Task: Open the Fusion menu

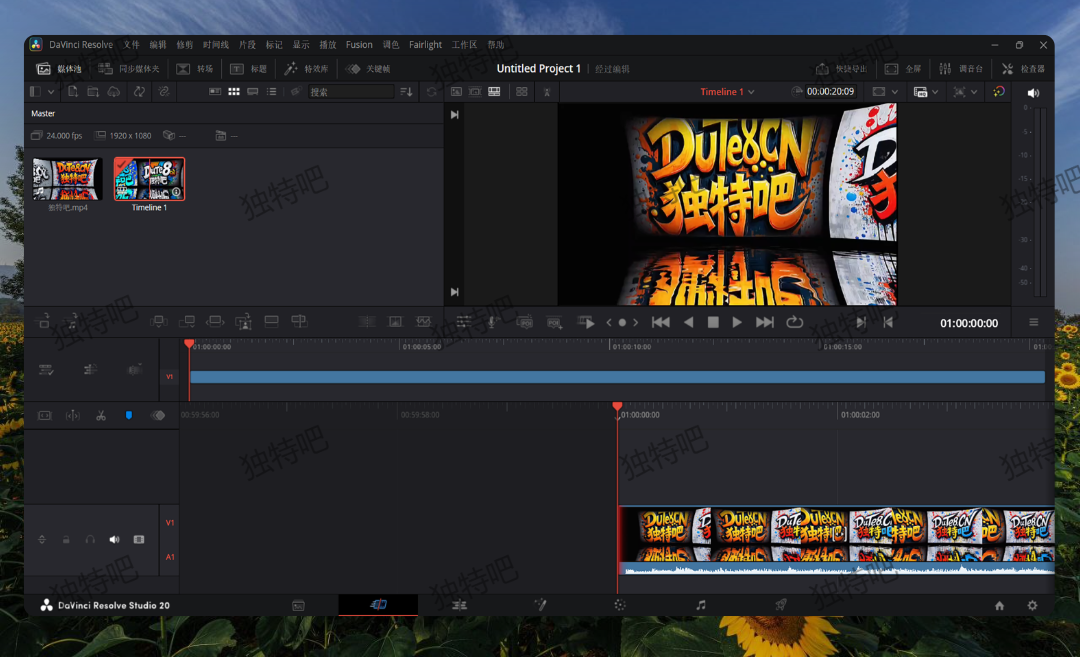Action: [359, 45]
